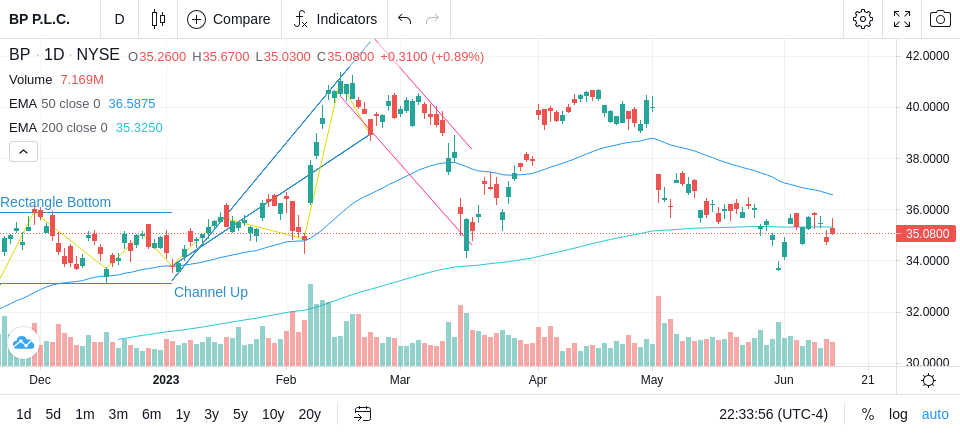This screenshot has height=433, width=960.
Task: Open timezone menu at 22:33:56 (UTC-4)
Action: pos(773,414)
